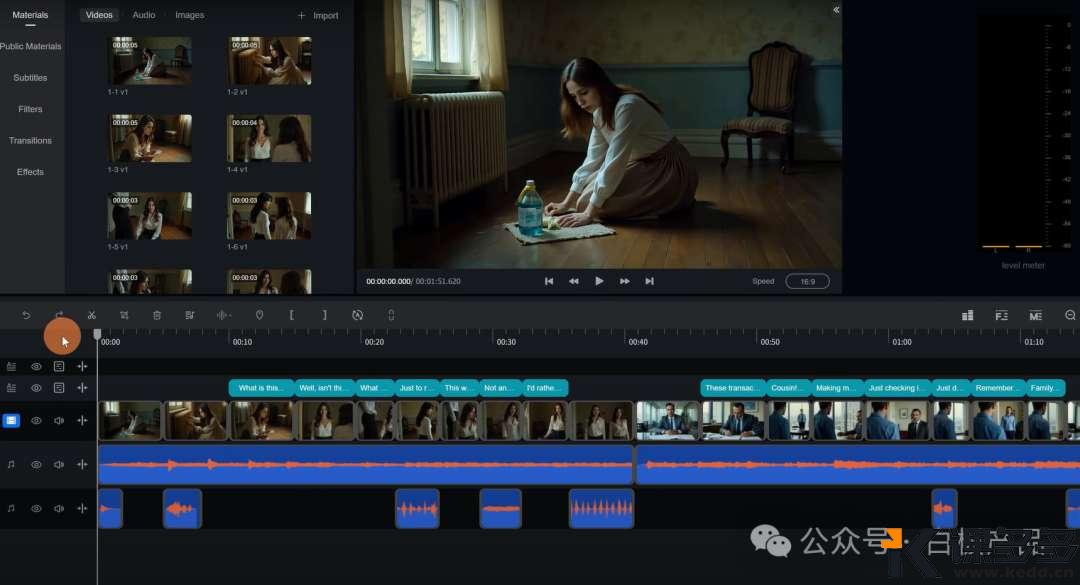Click the playhead handle at 00:00
The height and width of the screenshot is (585, 1080).
pos(97,334)
